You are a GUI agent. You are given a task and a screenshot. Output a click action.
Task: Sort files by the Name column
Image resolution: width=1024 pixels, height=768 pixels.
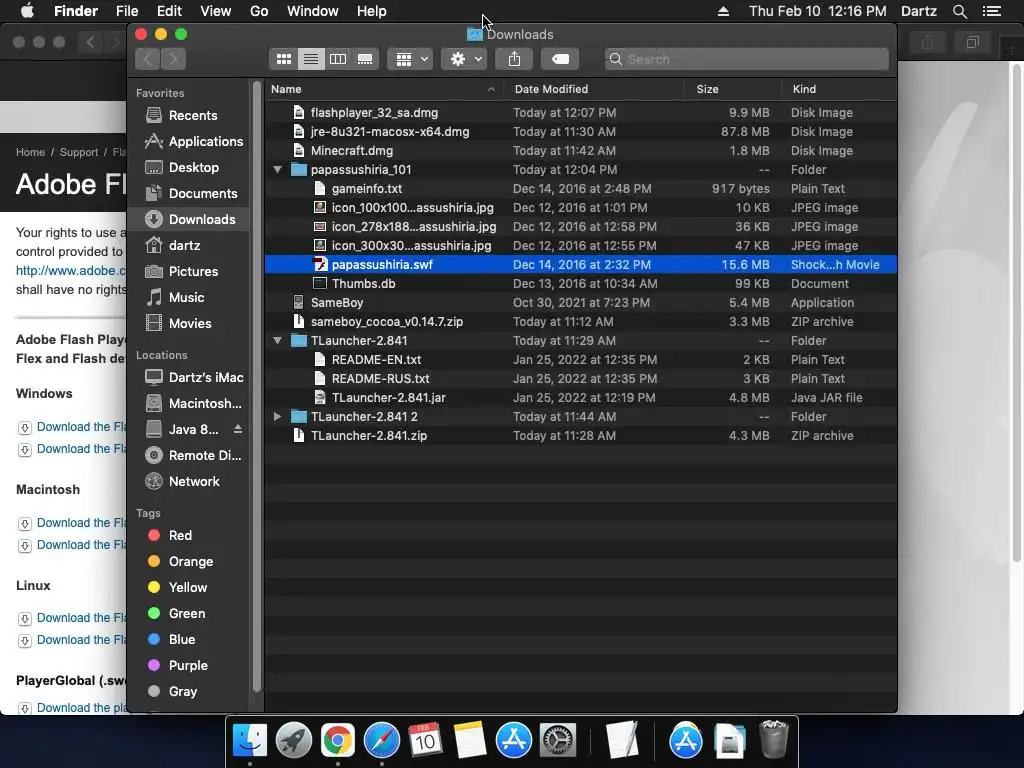click(384, 89)
